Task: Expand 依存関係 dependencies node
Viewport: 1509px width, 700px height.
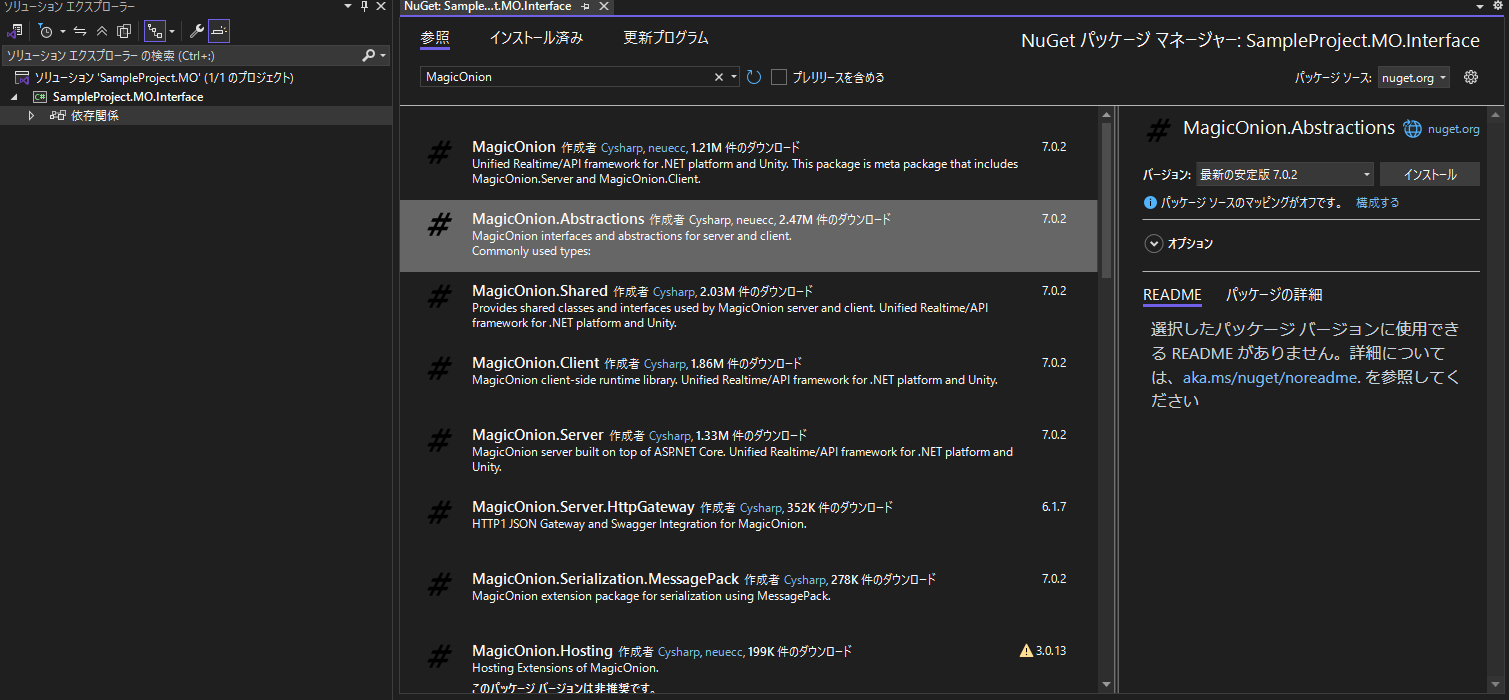Action: click(31, 116)
